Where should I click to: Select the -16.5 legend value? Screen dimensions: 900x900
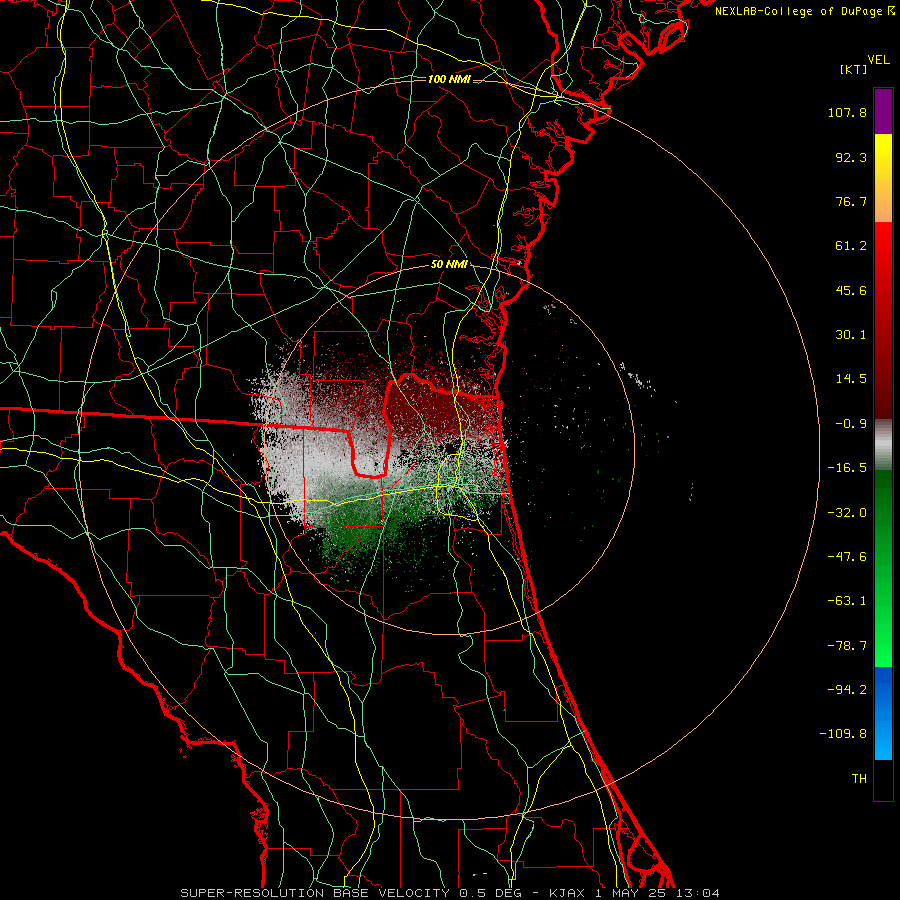(x=847, y=468)
